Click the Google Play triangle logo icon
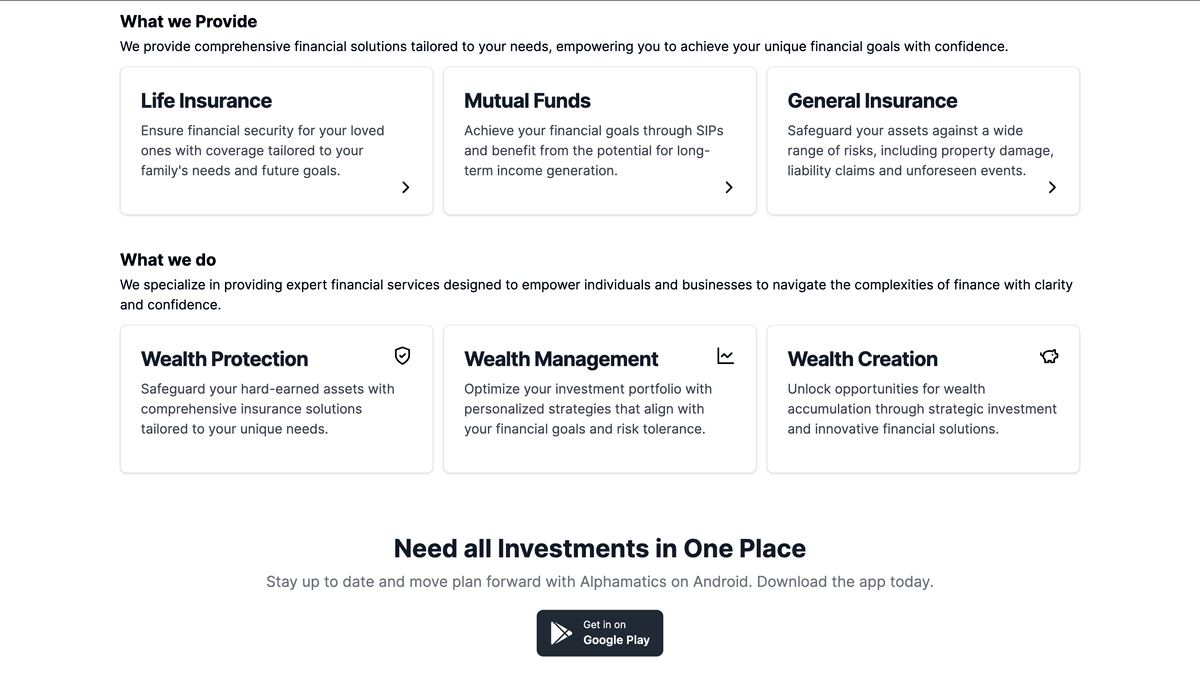Image resolution: width=1200 pixels, height=678 pixels. (561, 632)
